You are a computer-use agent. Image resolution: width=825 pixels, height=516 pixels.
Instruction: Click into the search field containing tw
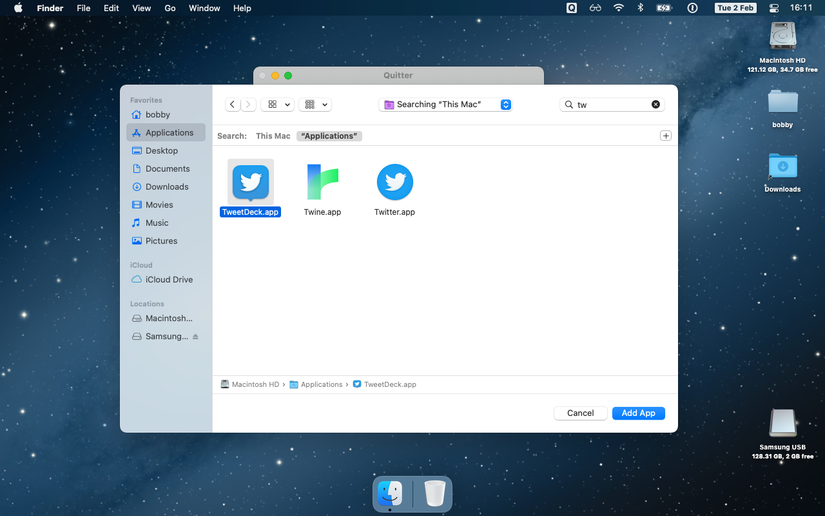pyautogui.click(x=610, y=104)
